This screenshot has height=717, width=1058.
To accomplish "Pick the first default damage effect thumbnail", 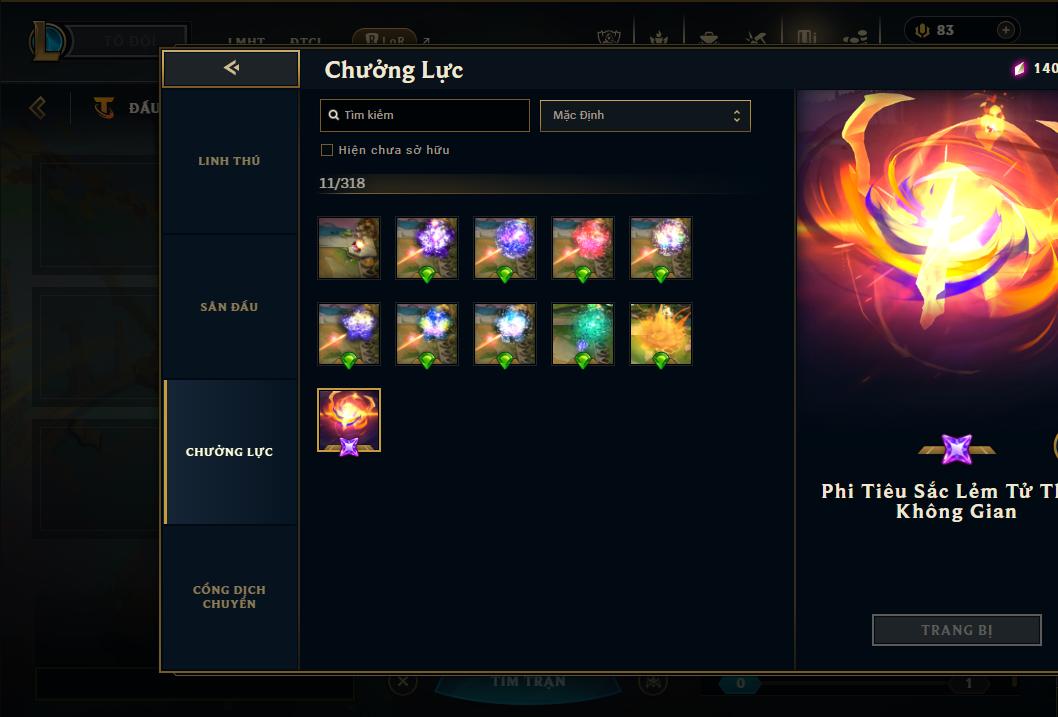I will click(x=349, y=248).
